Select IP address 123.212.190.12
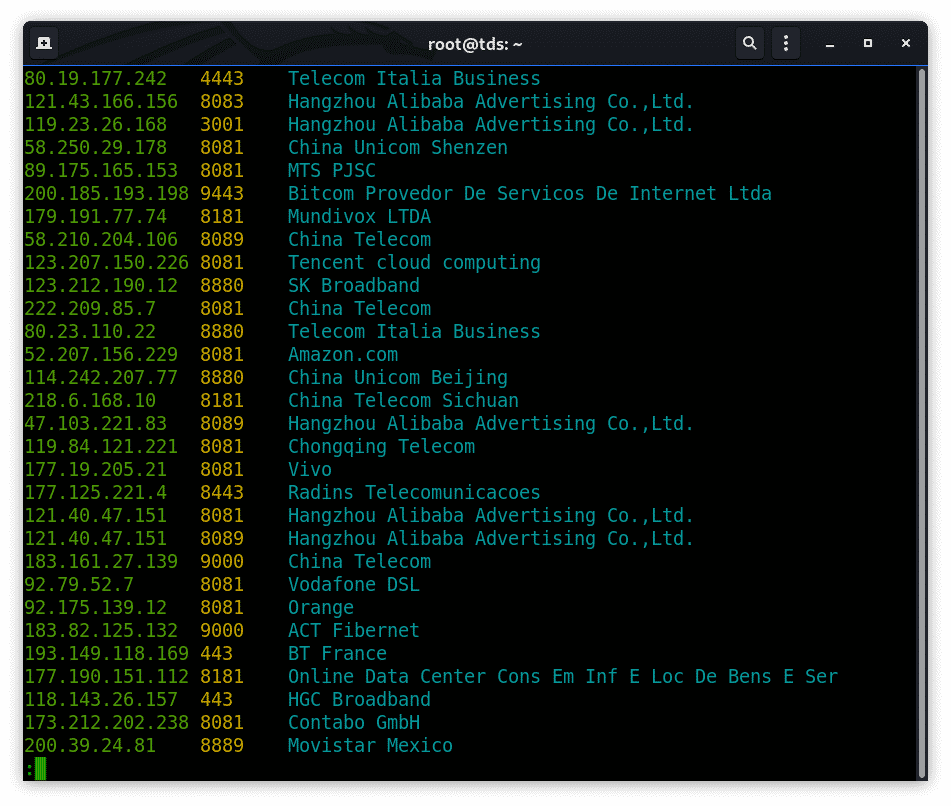 tap(101, 286)
